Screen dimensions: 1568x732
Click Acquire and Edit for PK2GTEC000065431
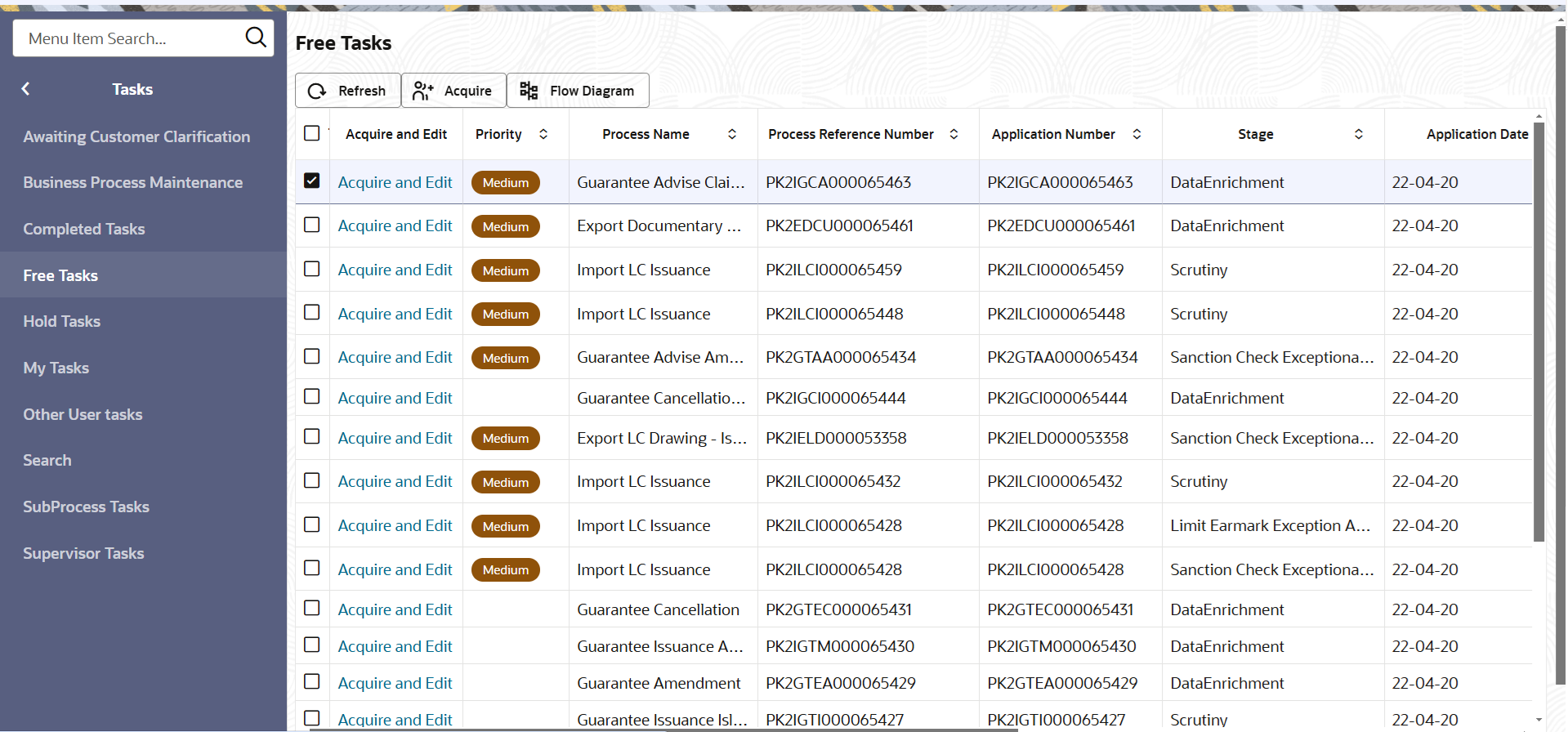click(x=395, y=609)
